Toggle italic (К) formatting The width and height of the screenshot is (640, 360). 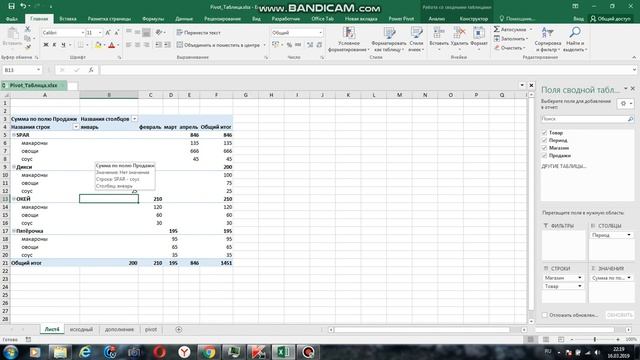click(x=54, y=45)
